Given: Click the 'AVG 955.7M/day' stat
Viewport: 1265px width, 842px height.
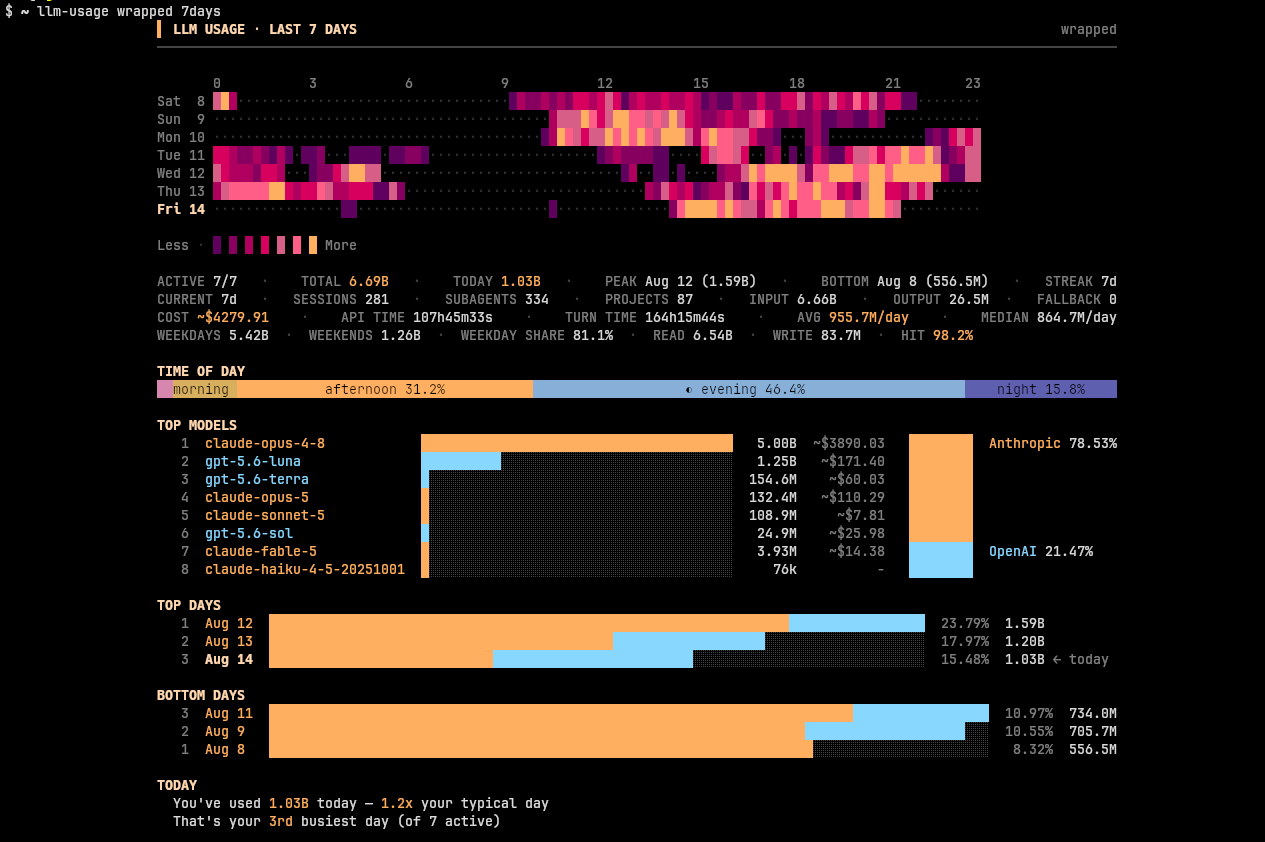Looking at the screenshot, I should [x=853, y=317].
